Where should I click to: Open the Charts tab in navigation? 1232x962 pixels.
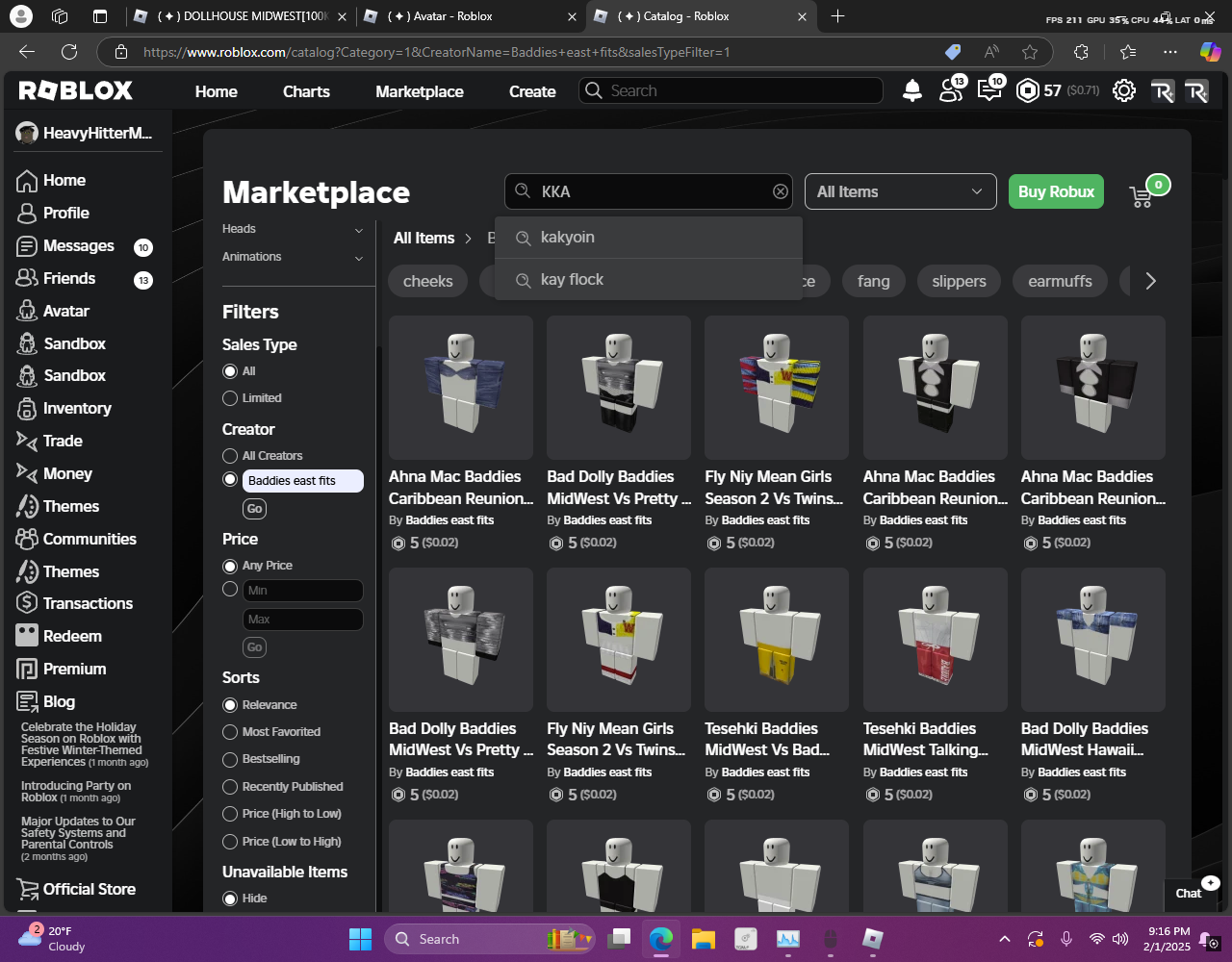(x=306, y=91)
